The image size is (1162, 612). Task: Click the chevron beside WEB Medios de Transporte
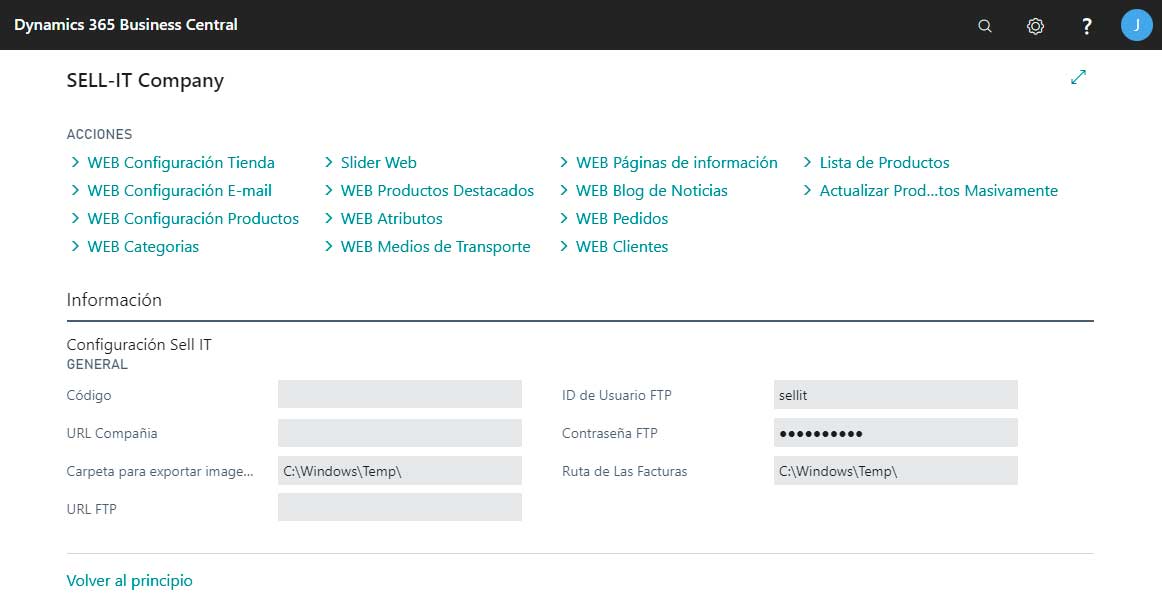point(328,247)
